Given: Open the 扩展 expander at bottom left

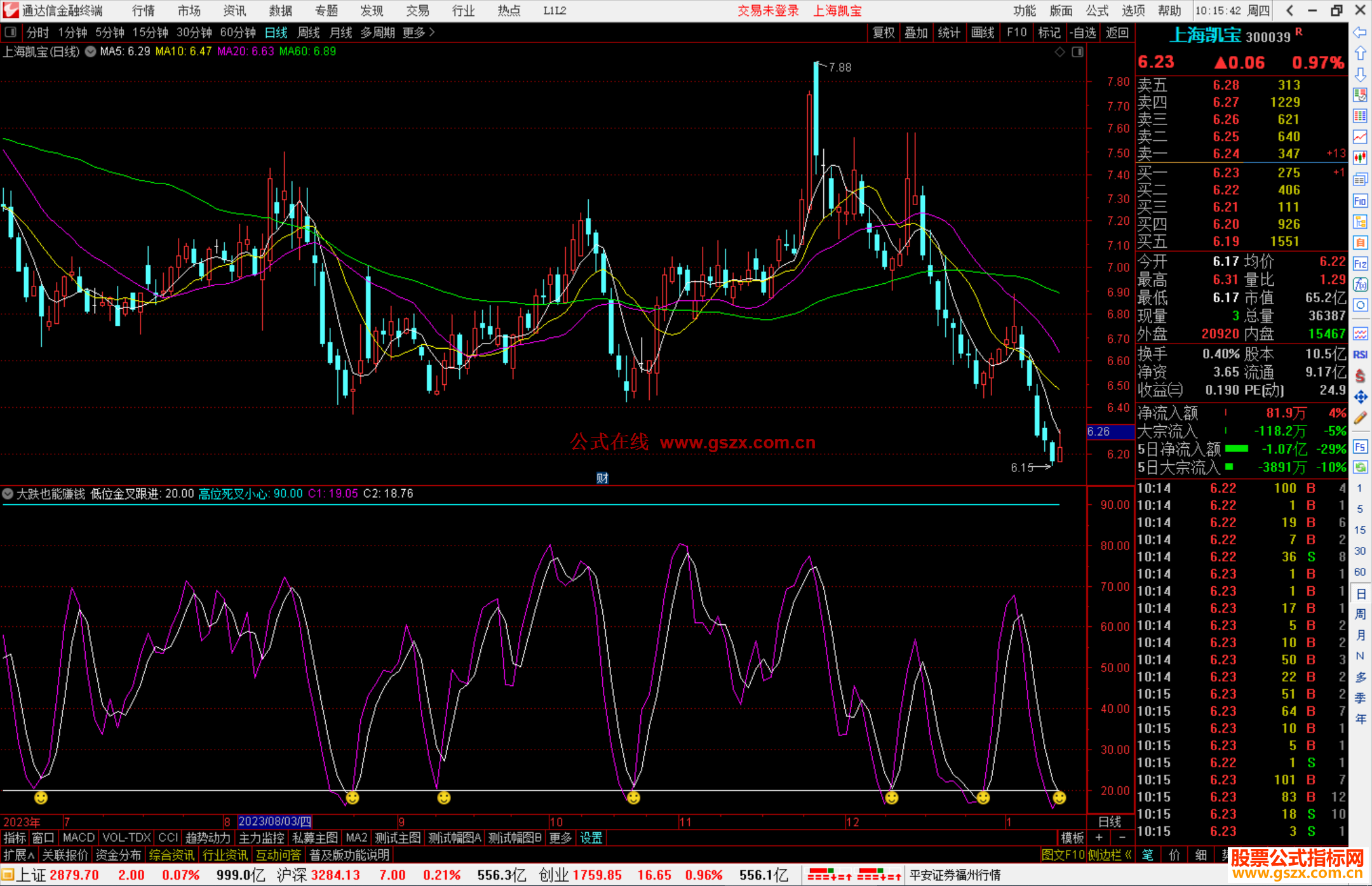Looking at the screenshot, I should [x=19, y=855].
